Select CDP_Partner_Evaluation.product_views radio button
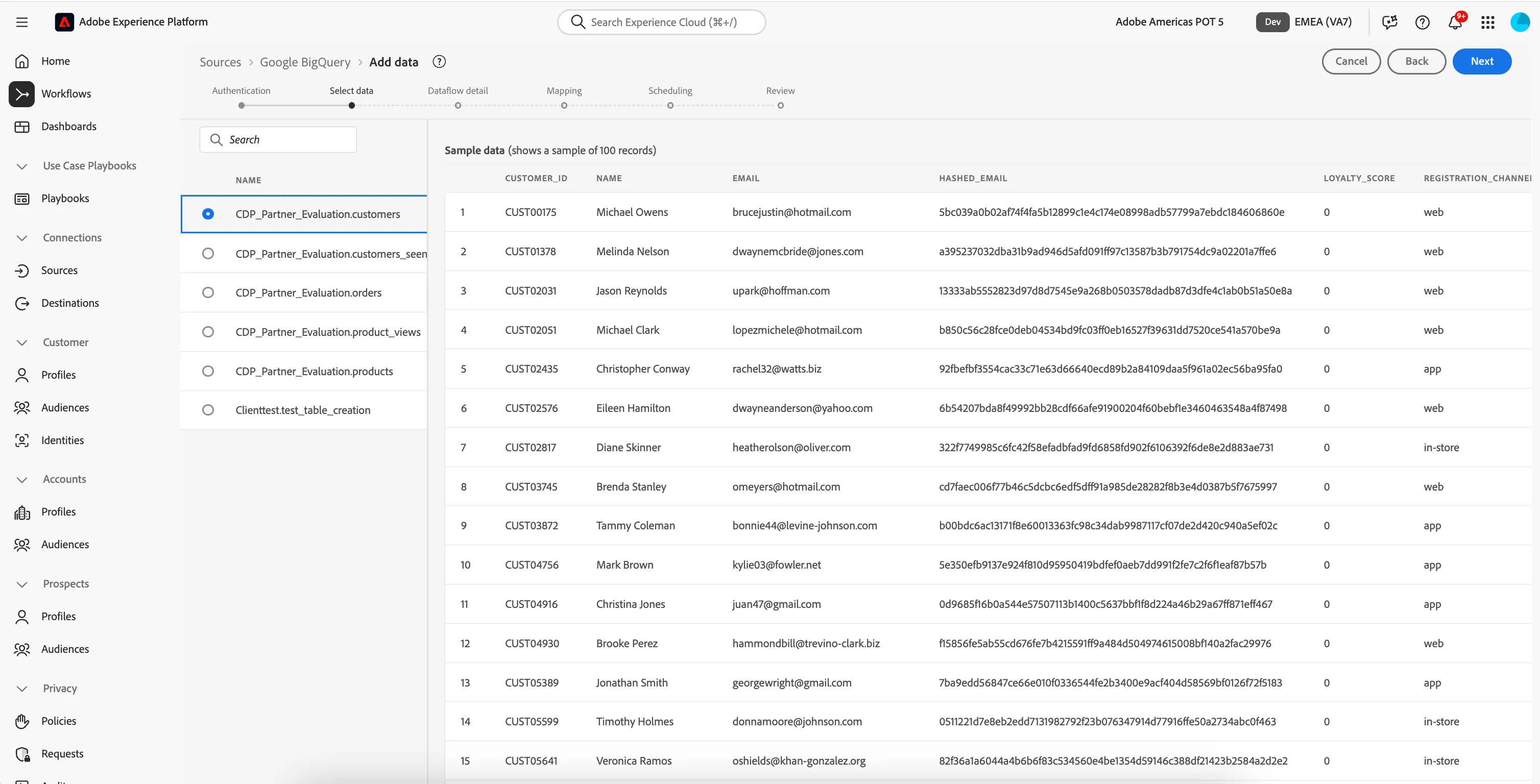1540x784 pixels. [x=208, y=332]
